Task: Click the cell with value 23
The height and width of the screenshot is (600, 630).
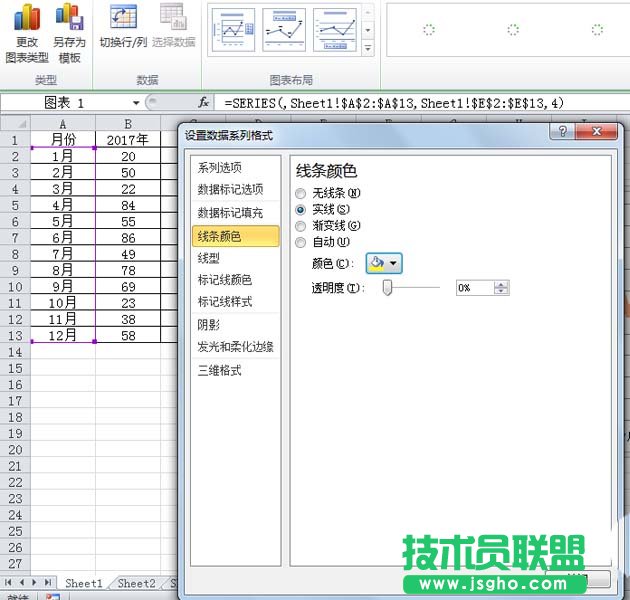Action: (x=128, y=303)
